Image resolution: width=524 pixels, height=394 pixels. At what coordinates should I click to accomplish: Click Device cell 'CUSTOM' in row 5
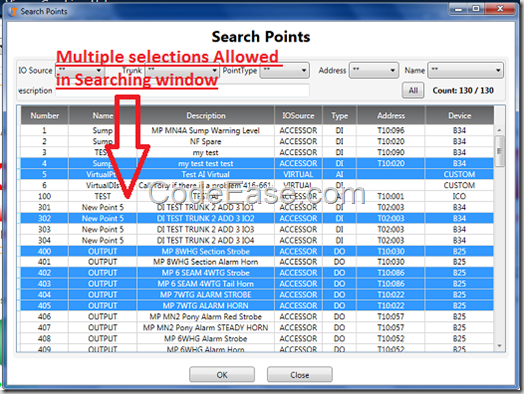pyautogui.click(x=460, y=174)
